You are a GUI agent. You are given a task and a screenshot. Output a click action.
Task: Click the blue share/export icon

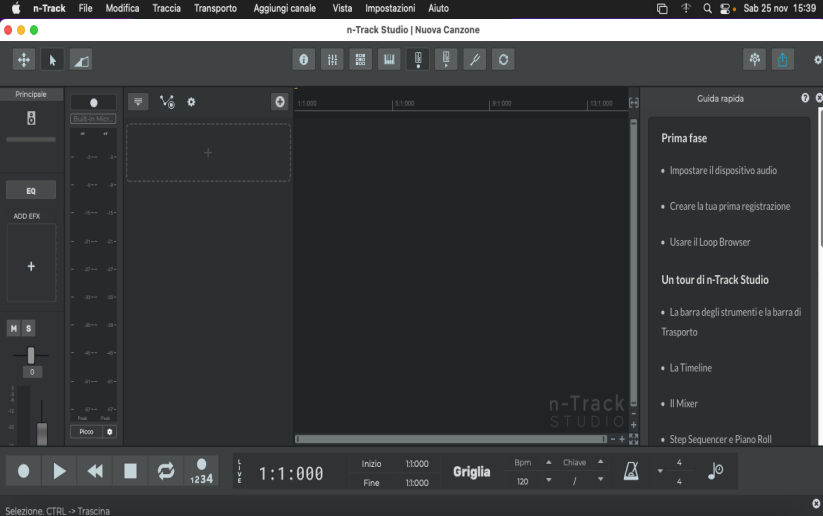tap(783, 59)
